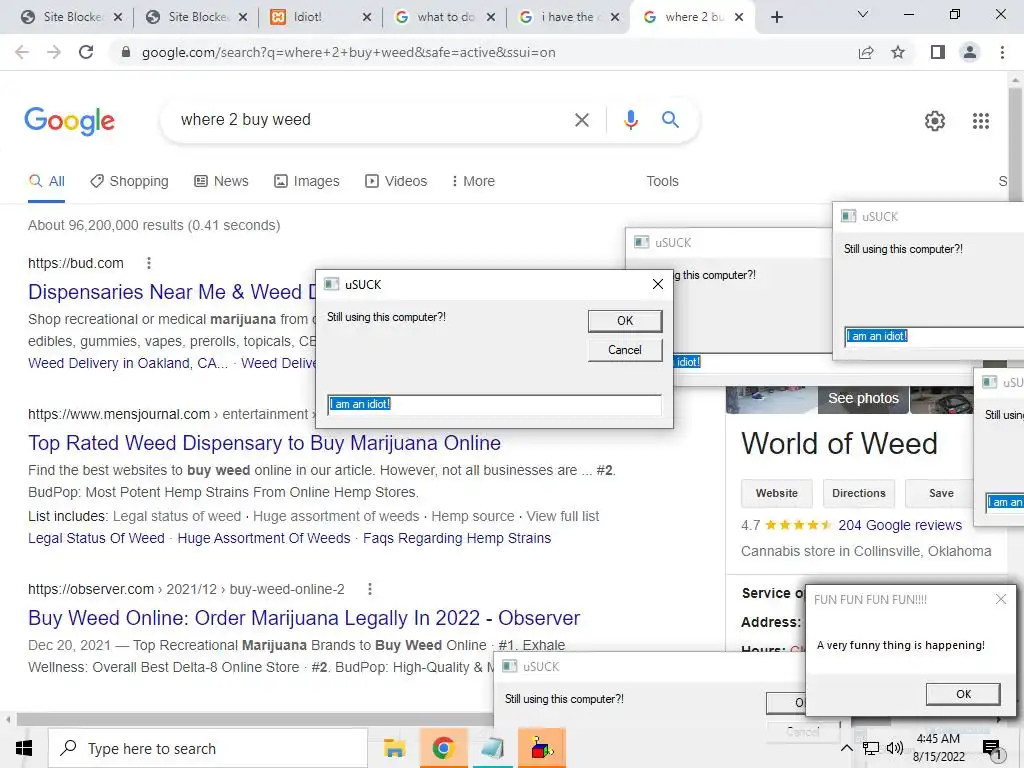Bookmark this page with the star icon

(898, 52)
